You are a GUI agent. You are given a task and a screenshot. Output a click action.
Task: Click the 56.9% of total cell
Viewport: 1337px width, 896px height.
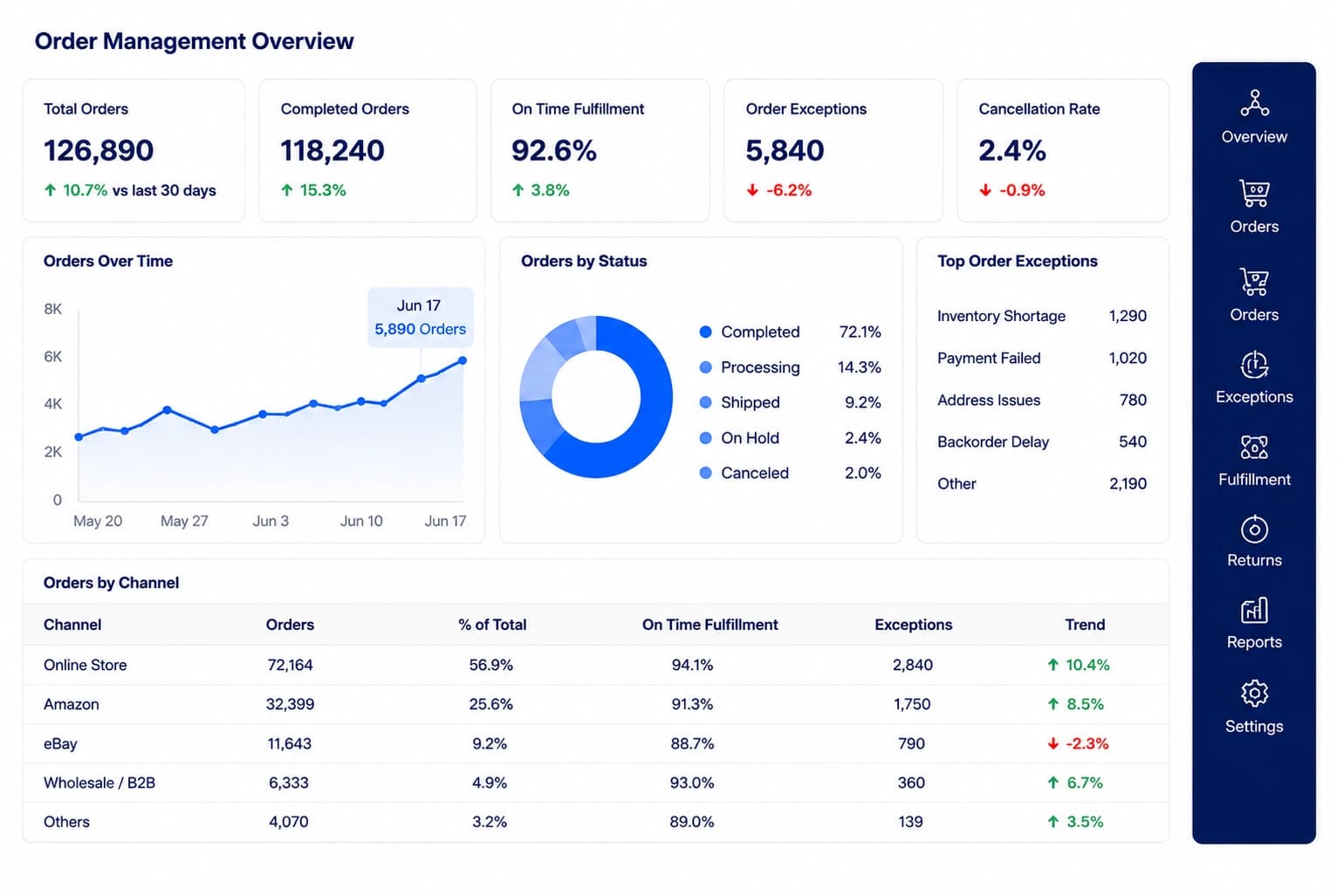pyautogui.click(x=490, y=665)
